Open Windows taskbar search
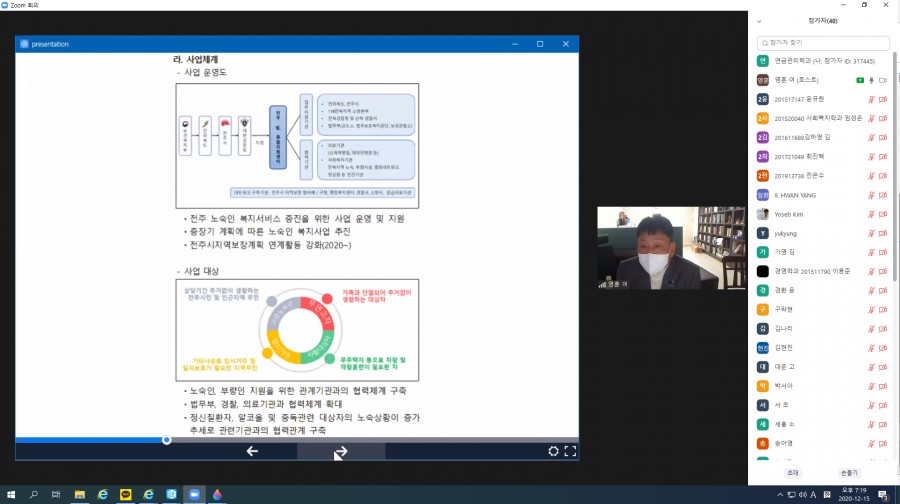Image resolution: width=900 pixels, height=504 pixels. click(33, 494)
